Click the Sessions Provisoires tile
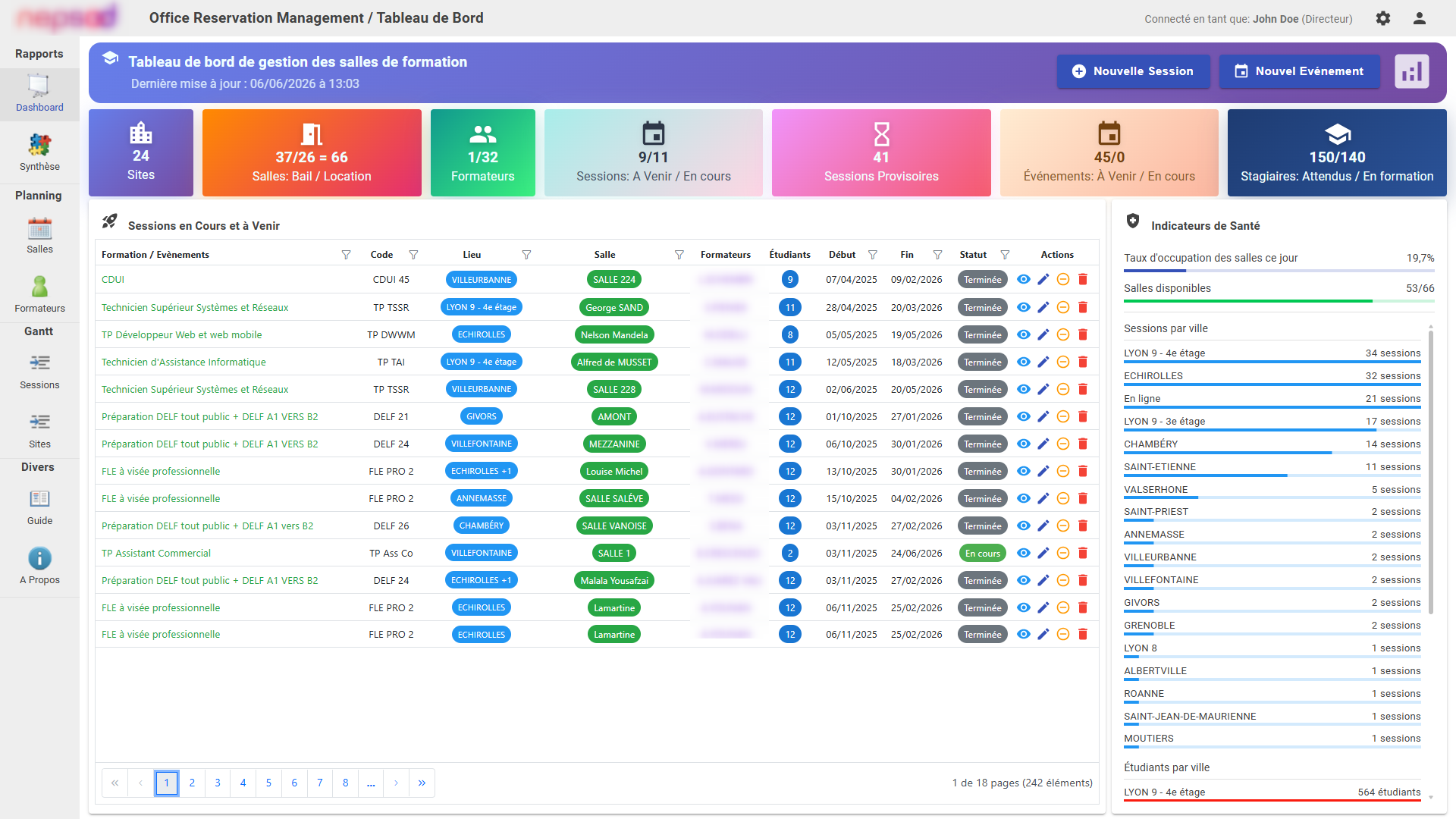1456x819 pixels. pyautogui.click(x=881, y=152)
